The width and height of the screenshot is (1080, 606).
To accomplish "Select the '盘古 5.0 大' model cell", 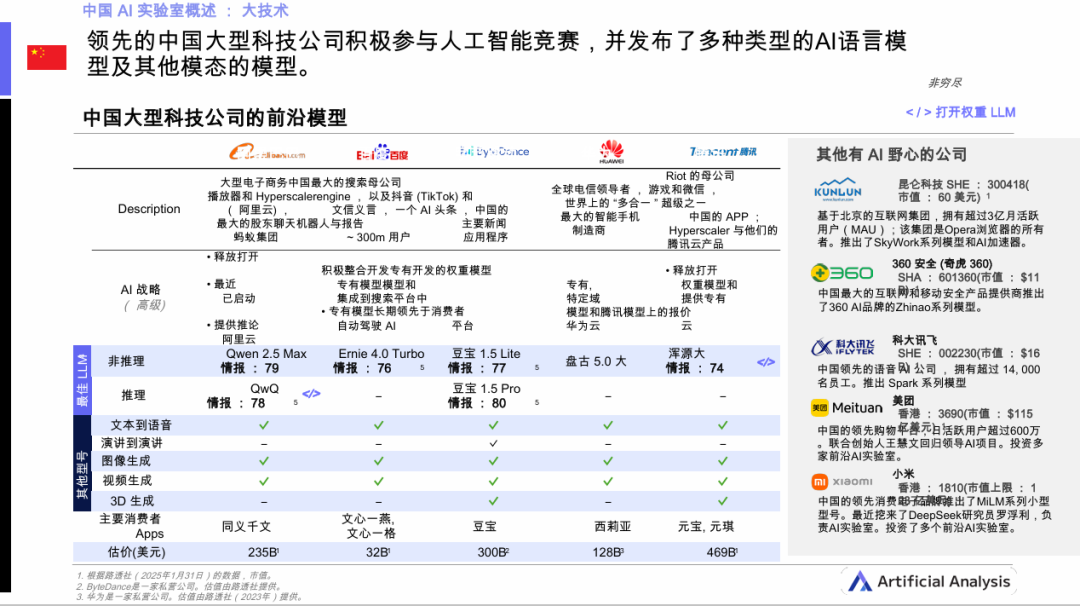I will click(x=596, y=361).
